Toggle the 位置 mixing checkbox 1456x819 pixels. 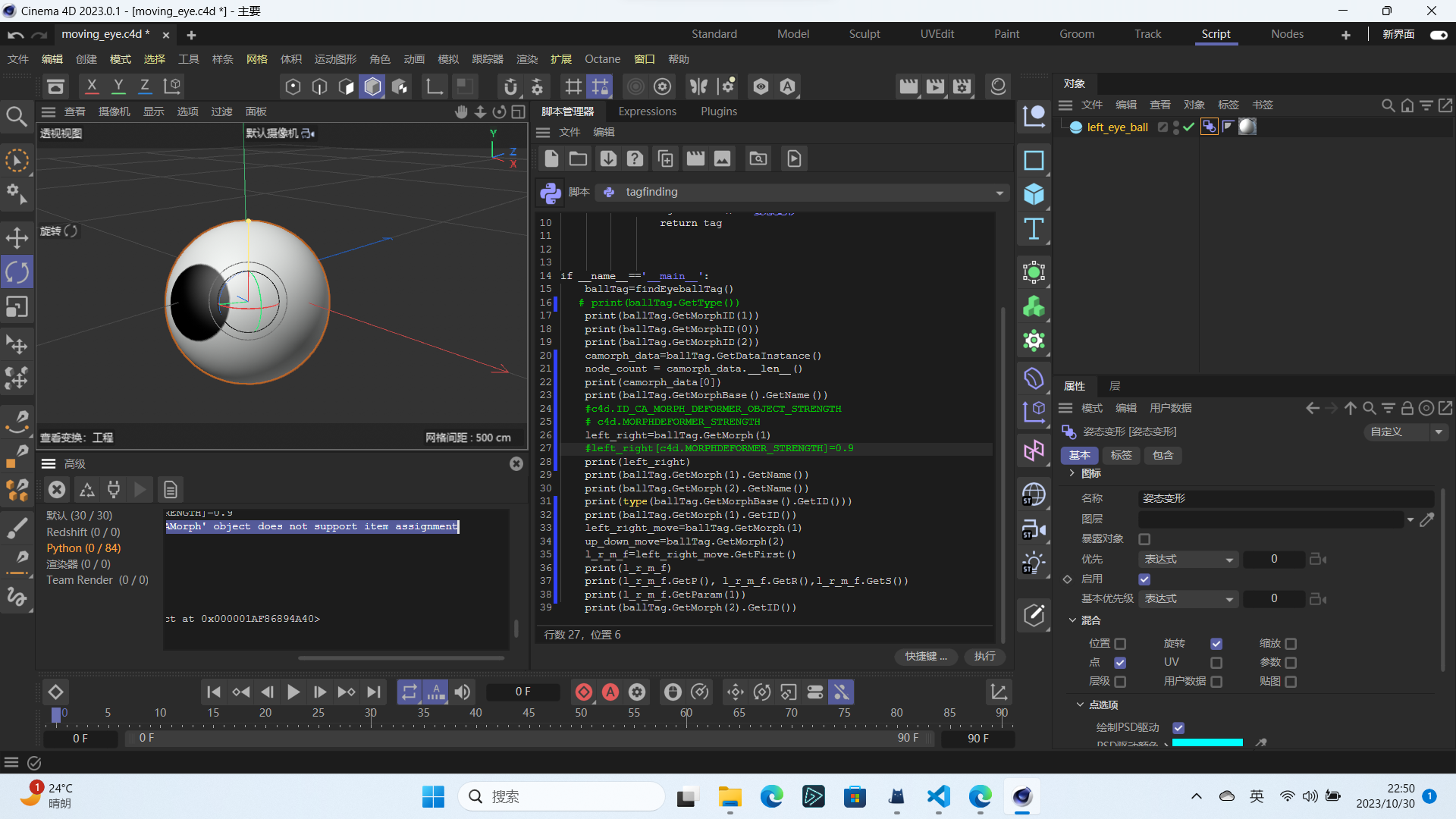pyautogui.click(x=1120, y=644)
